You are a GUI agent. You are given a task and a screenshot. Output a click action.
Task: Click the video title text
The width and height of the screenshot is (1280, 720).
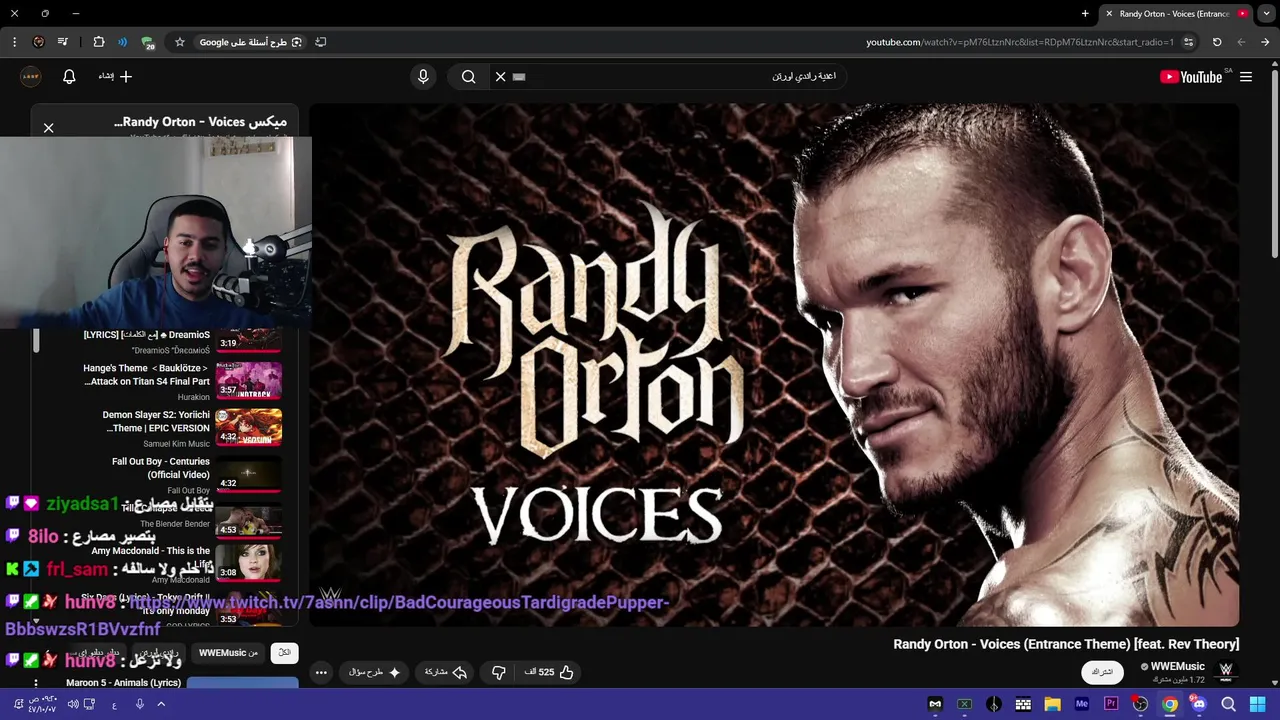(1066, 644)
